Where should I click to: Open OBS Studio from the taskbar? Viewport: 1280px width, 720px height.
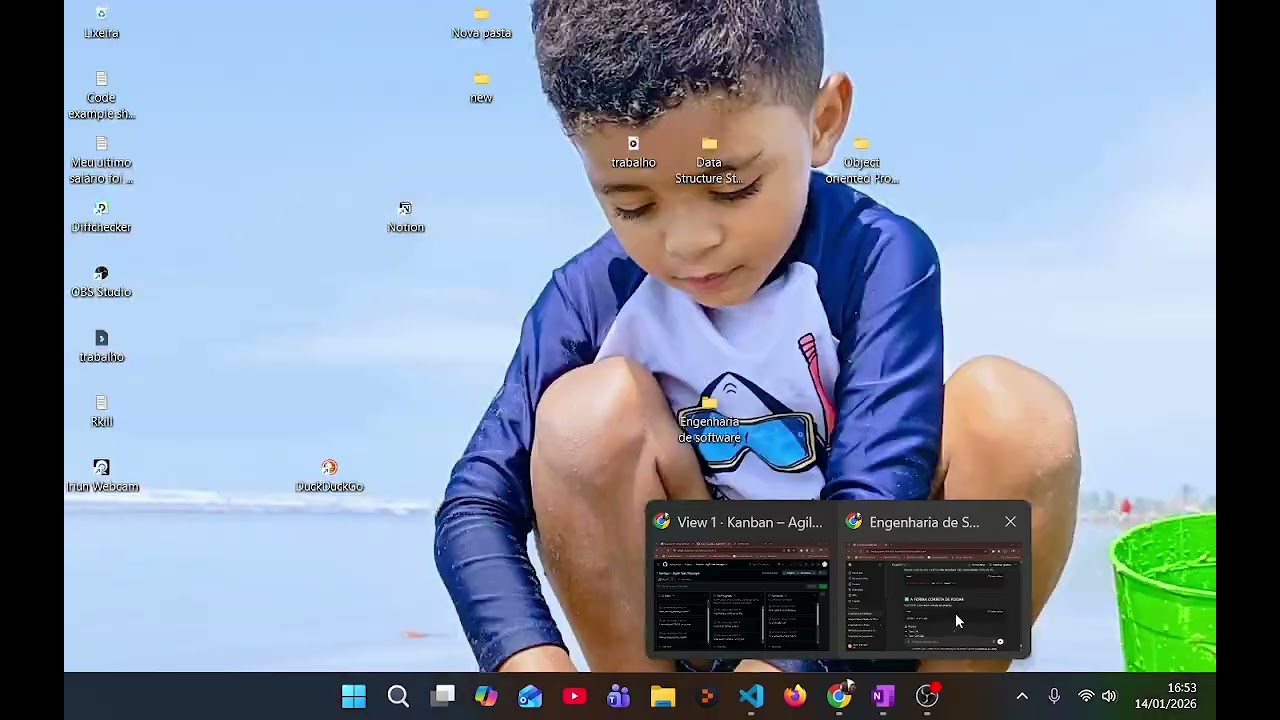927,697
